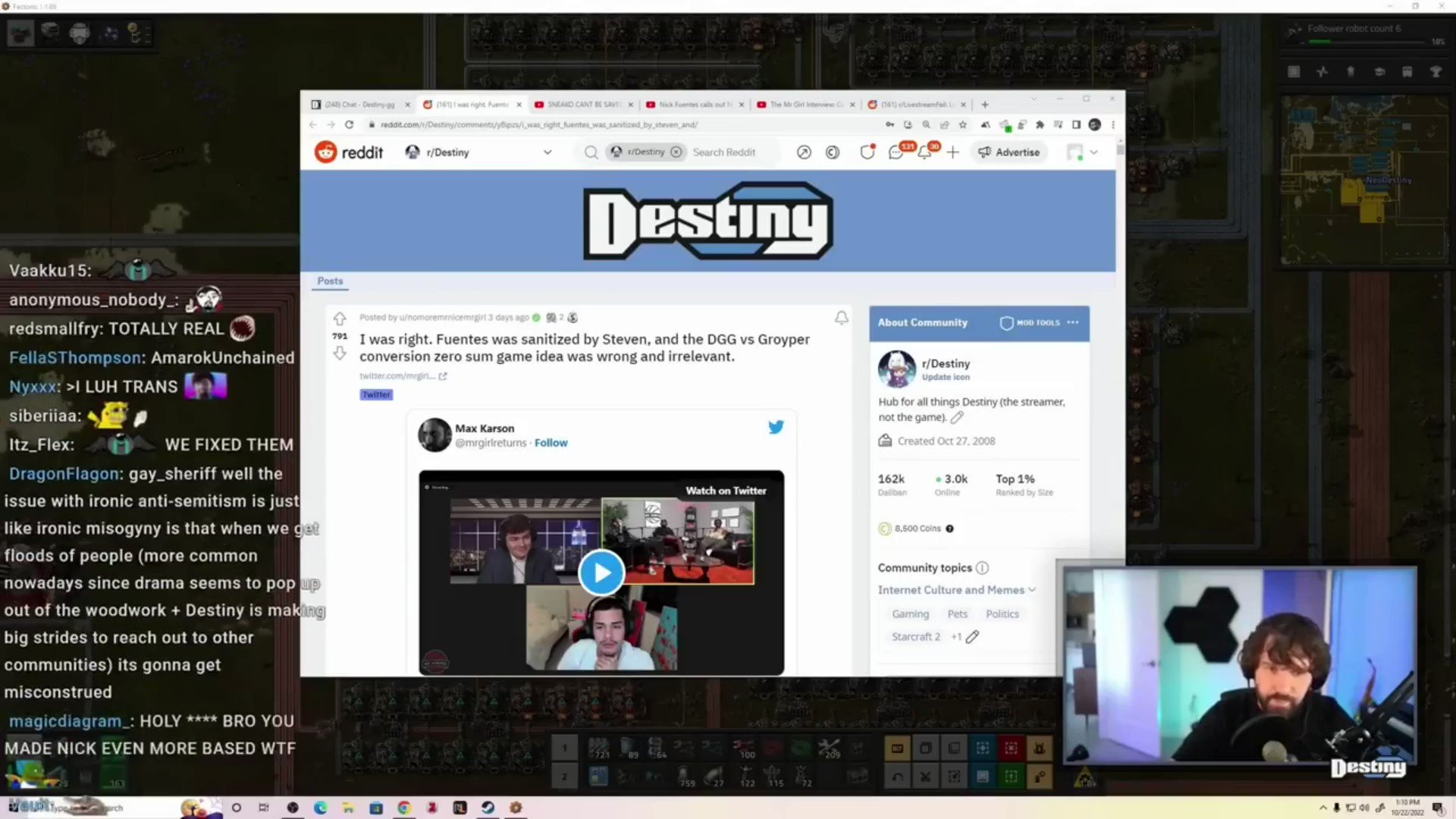Open Microsoft Edge from the taskbar
1456x819 pixels.
click(x=320, y=808)
